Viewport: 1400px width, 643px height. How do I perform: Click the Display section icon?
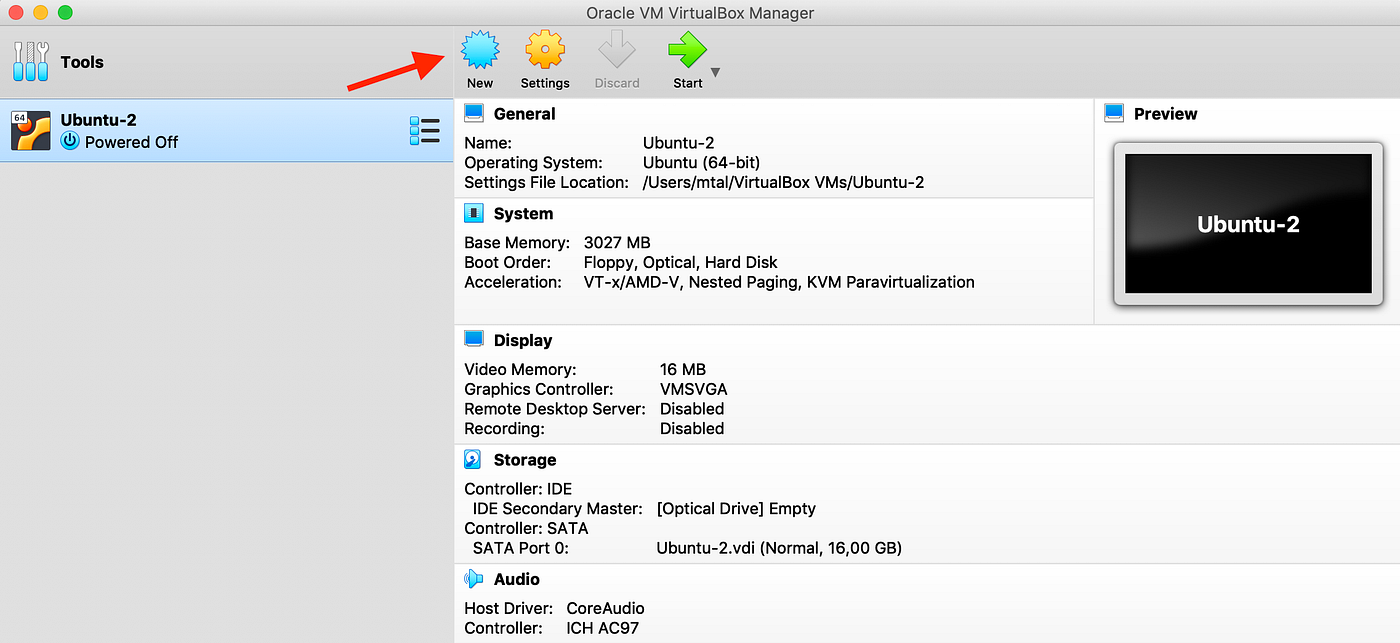click(472, 339)
